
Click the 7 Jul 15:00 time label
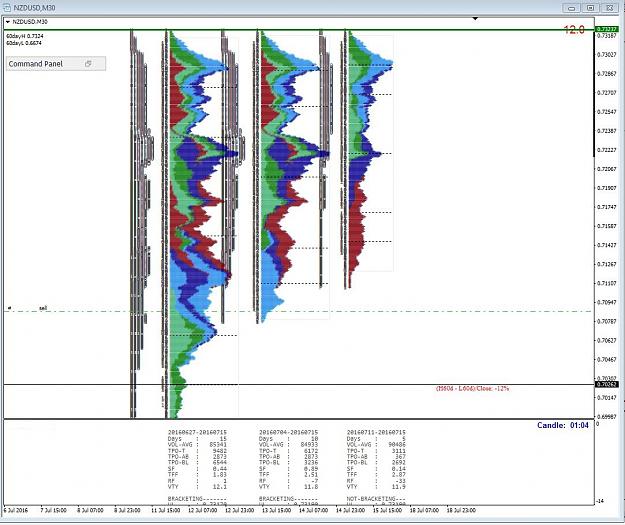pyautogui.click(x=53, y=510)
